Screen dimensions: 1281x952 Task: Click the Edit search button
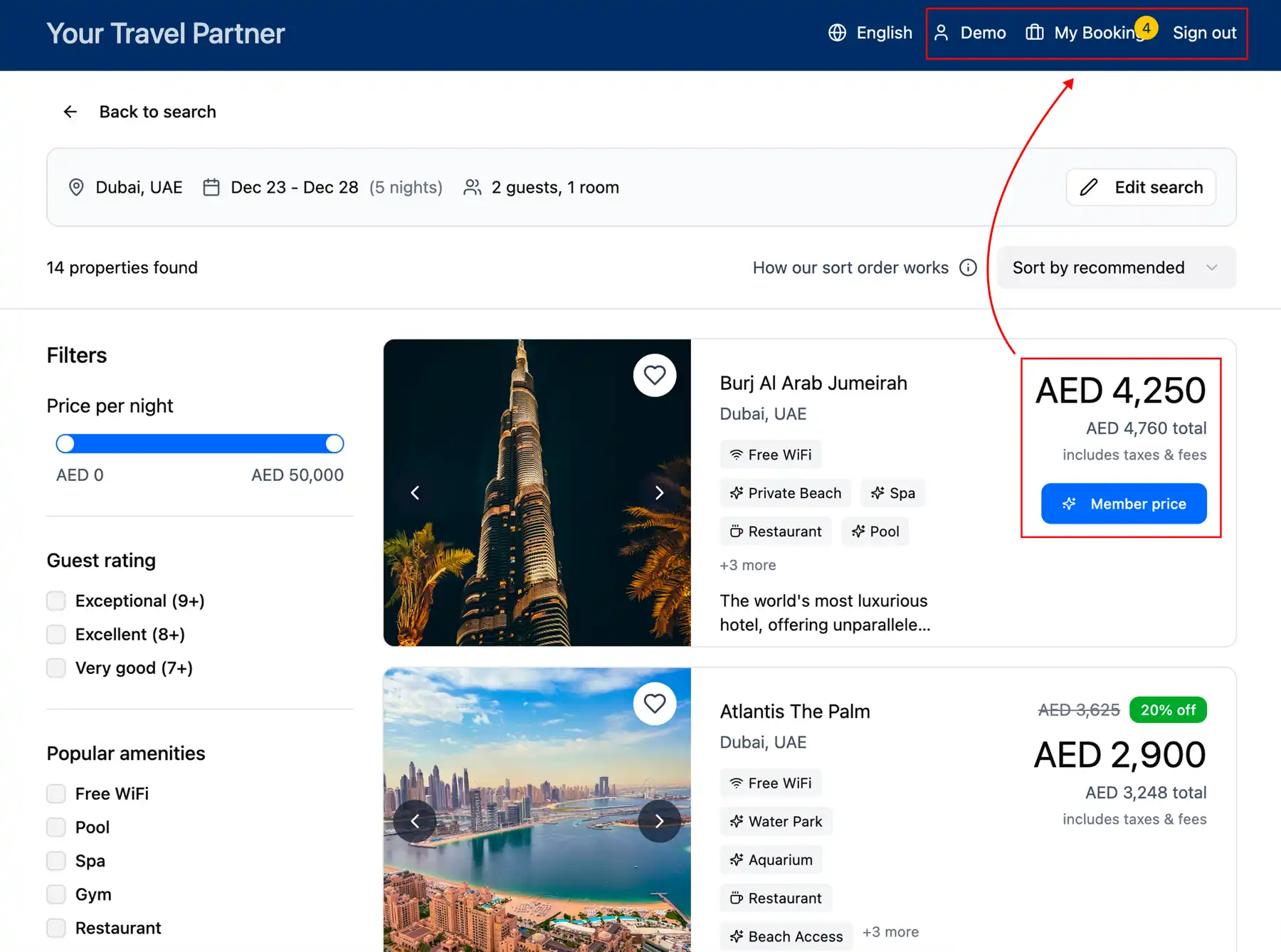1141,187
